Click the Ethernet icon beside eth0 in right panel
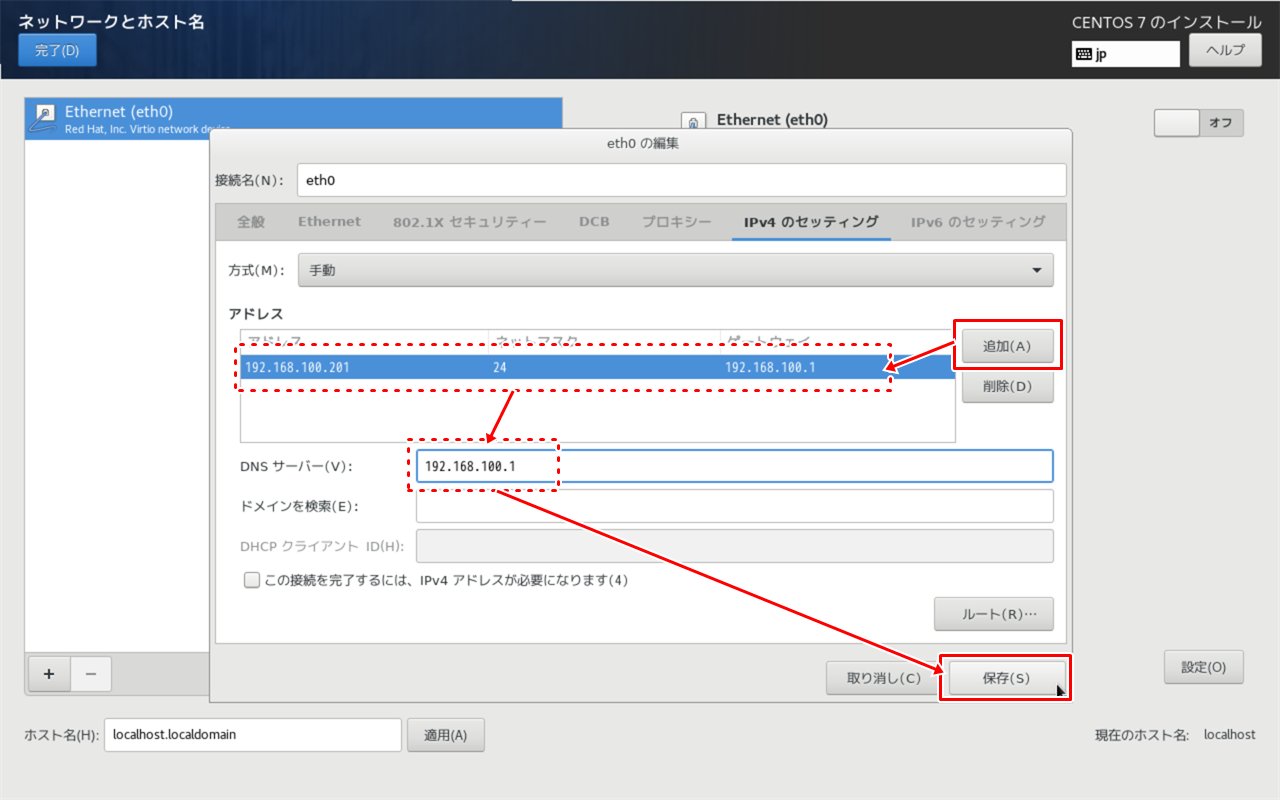Image resolution: width=1280 pixels, height=800 pixels. (694, 120)
